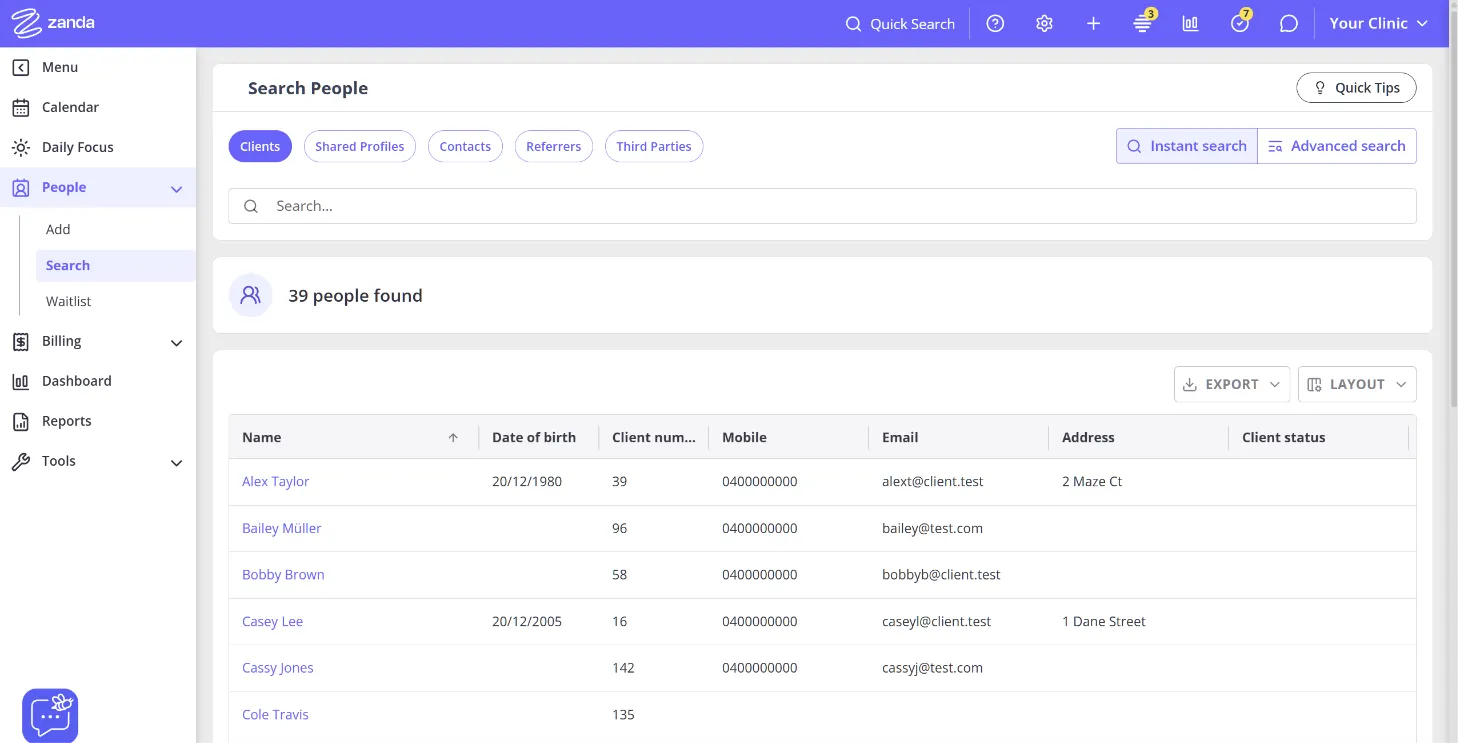Go to Add under People
This screenshot has height=743, width=1458.
(x=58, y=229)
